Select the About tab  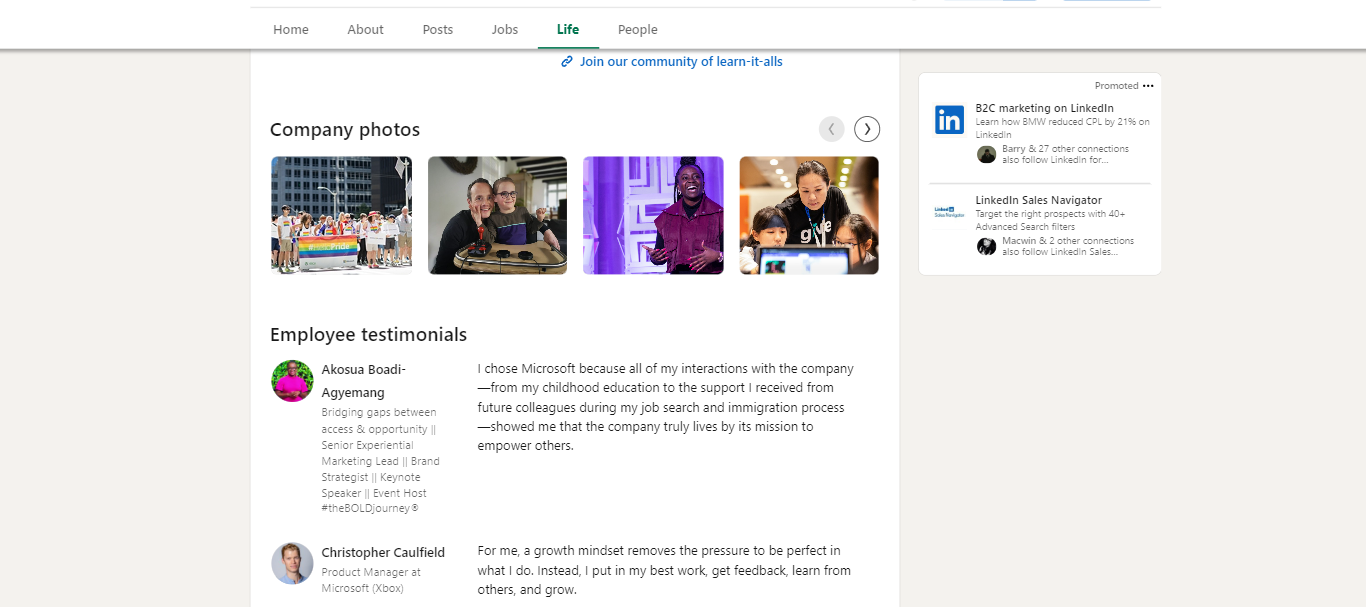[365, 29]
